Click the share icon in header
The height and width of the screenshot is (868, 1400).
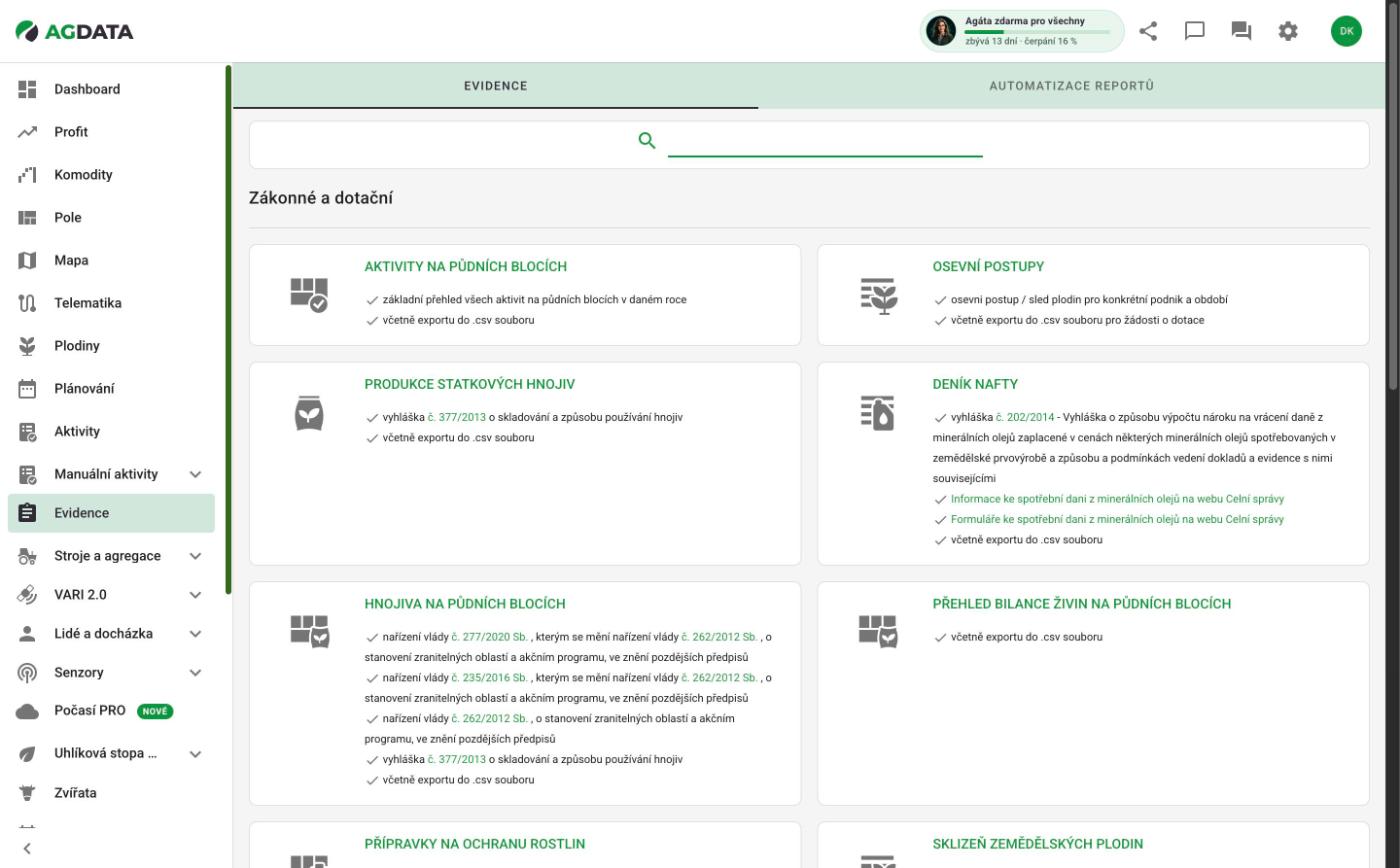pyautogui.click(x=1148, y=31)
